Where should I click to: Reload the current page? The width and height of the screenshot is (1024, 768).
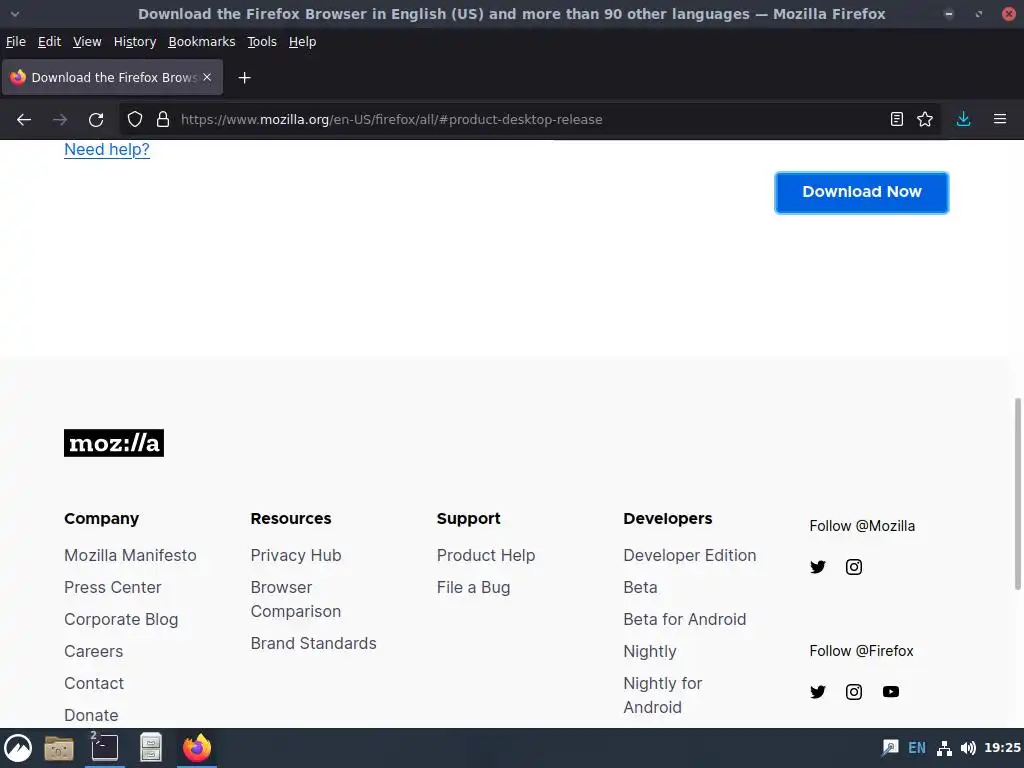click(x=96, y=120)
